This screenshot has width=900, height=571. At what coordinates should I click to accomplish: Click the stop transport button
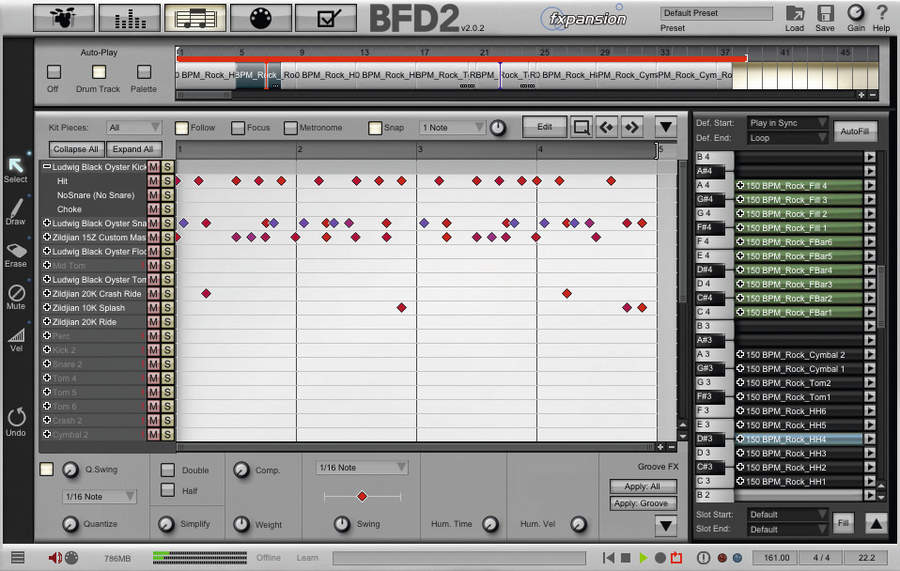click(x=626, y=558)
